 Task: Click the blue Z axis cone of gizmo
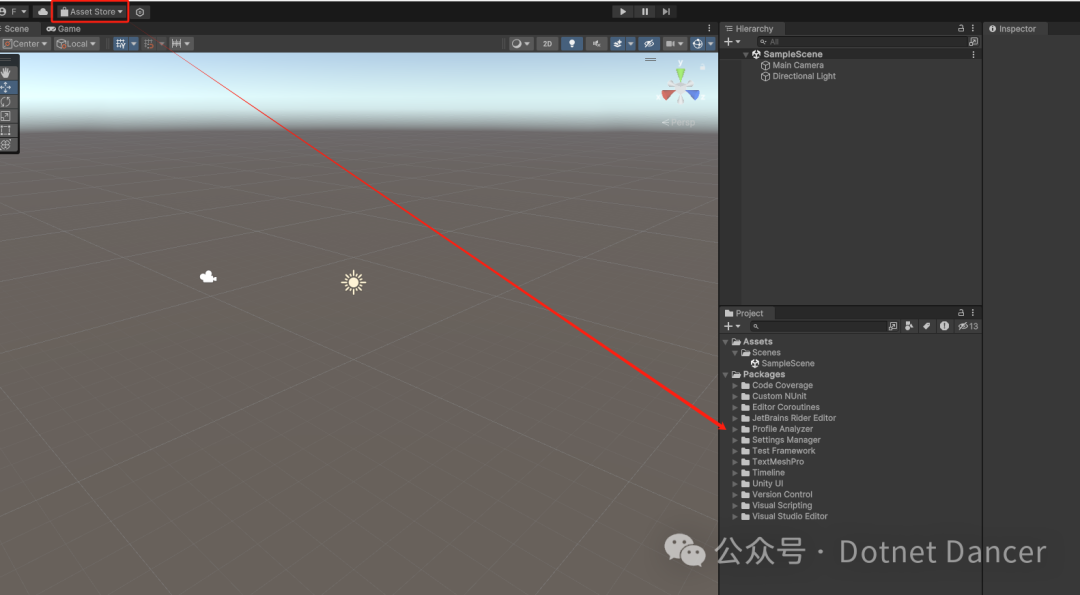click(692, 95)
